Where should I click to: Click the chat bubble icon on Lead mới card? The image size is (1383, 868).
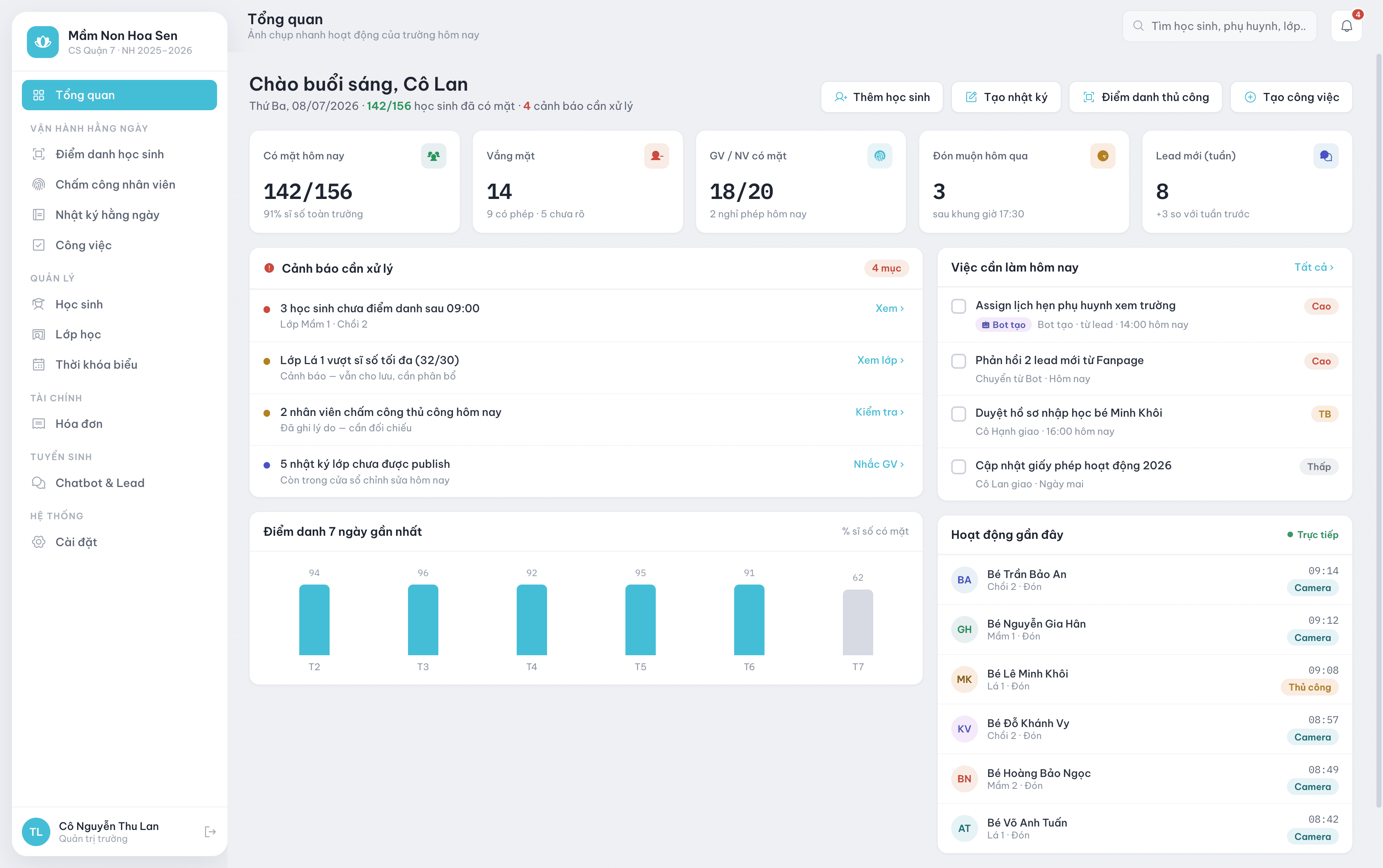(1326, 156)
